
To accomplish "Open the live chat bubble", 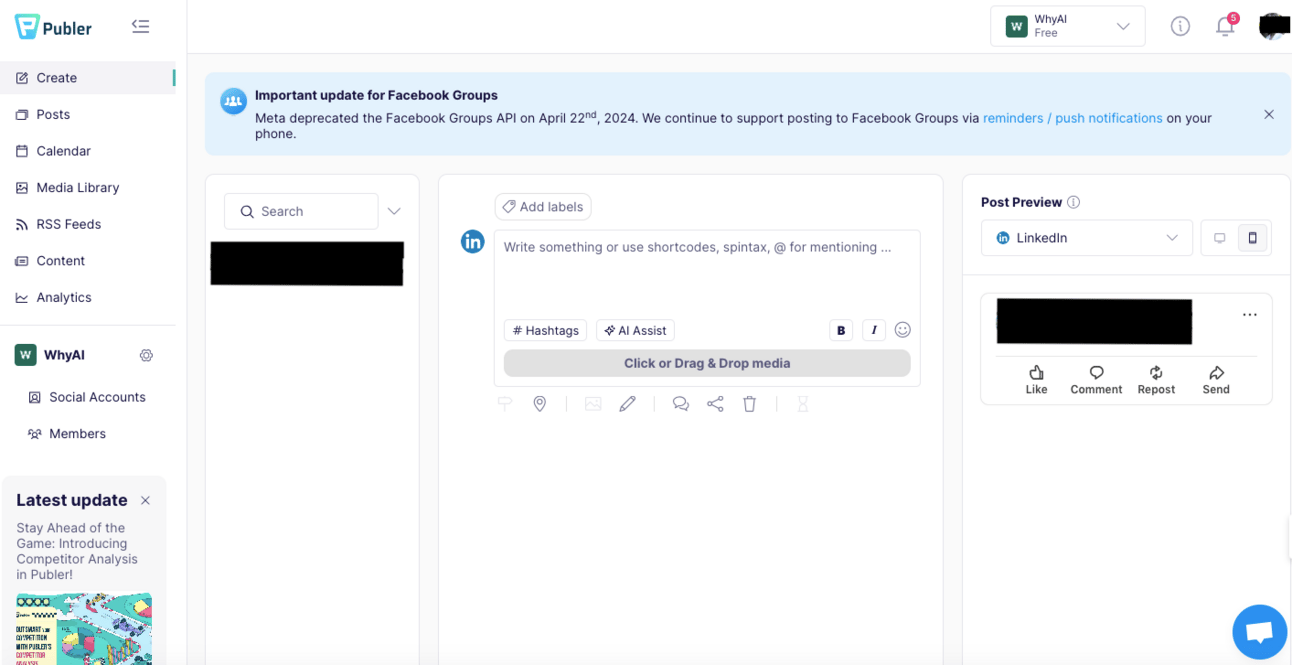I will pyautogui.click(x=1259, y=632).
